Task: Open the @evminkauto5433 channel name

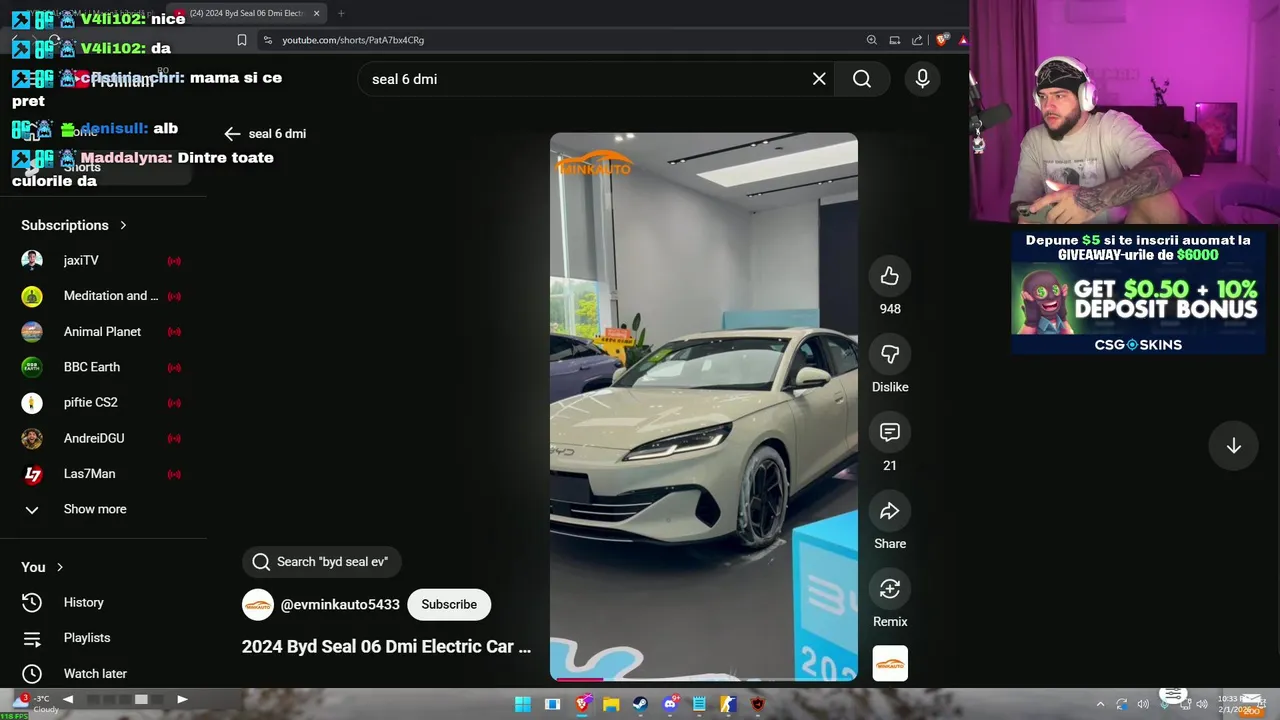Action: tap(340, 605)
